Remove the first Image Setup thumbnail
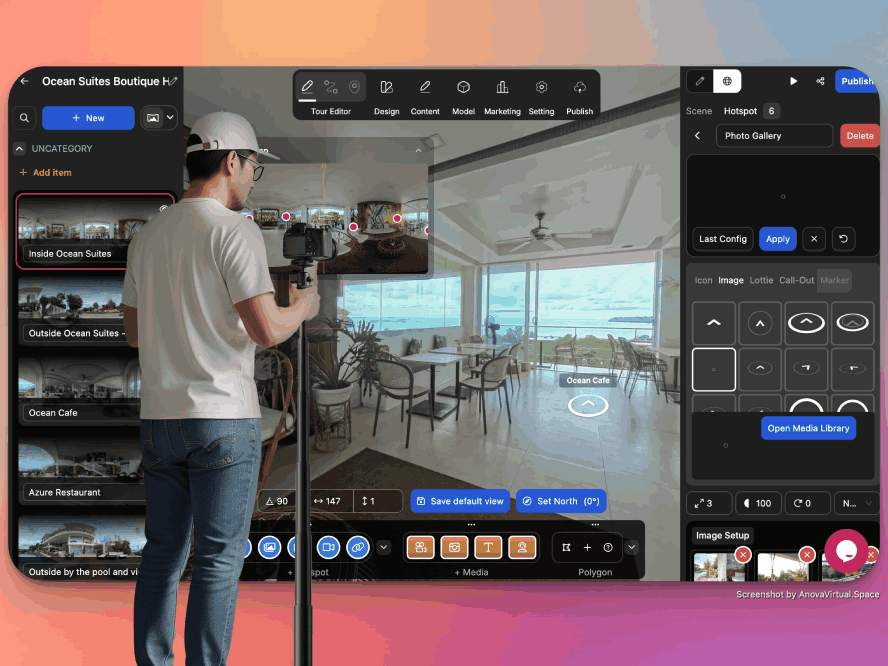This screenshot has height=666, width=888. click(x=743, y=554)
